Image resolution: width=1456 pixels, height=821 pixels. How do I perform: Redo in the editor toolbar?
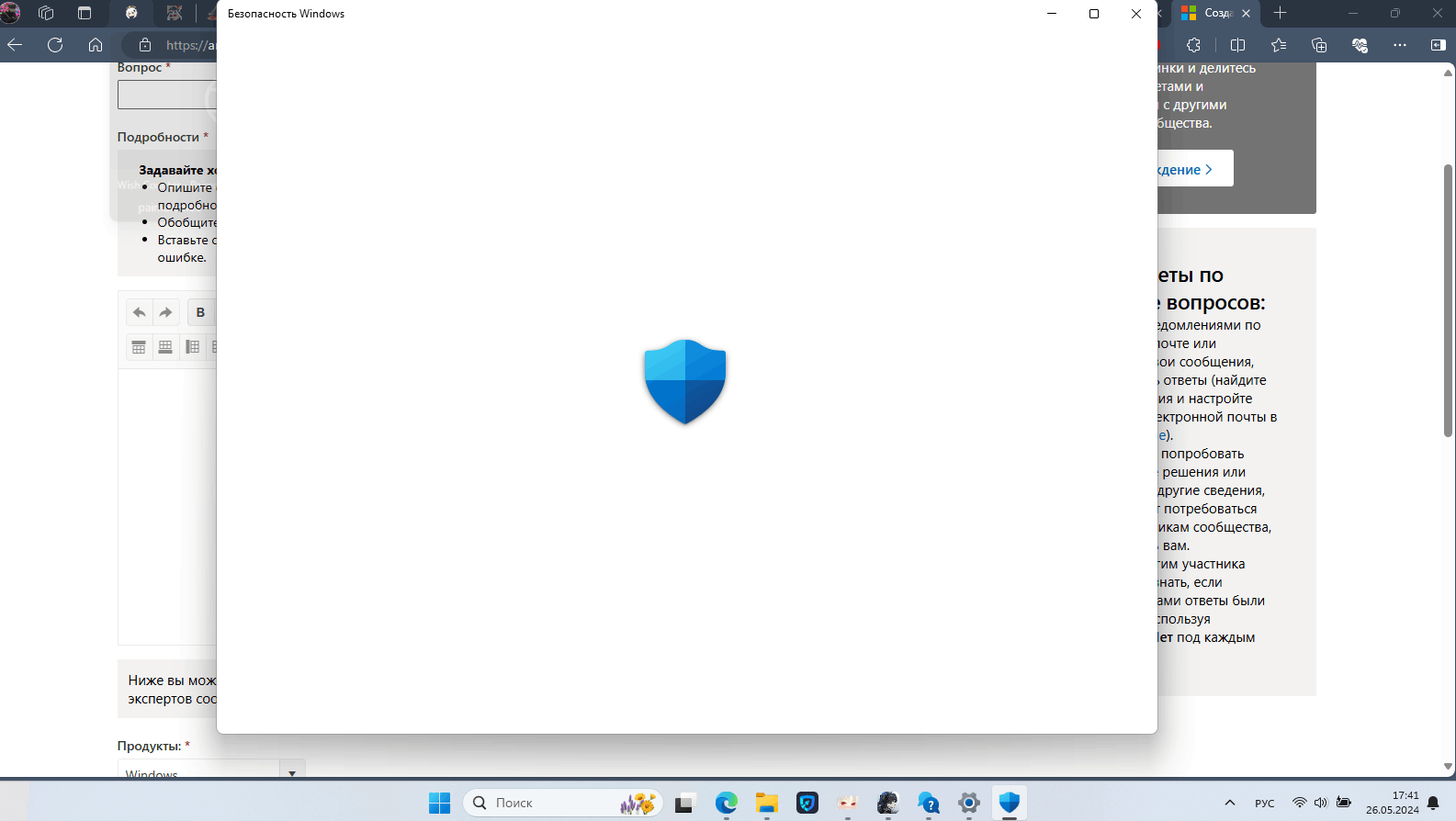[165, 312]
